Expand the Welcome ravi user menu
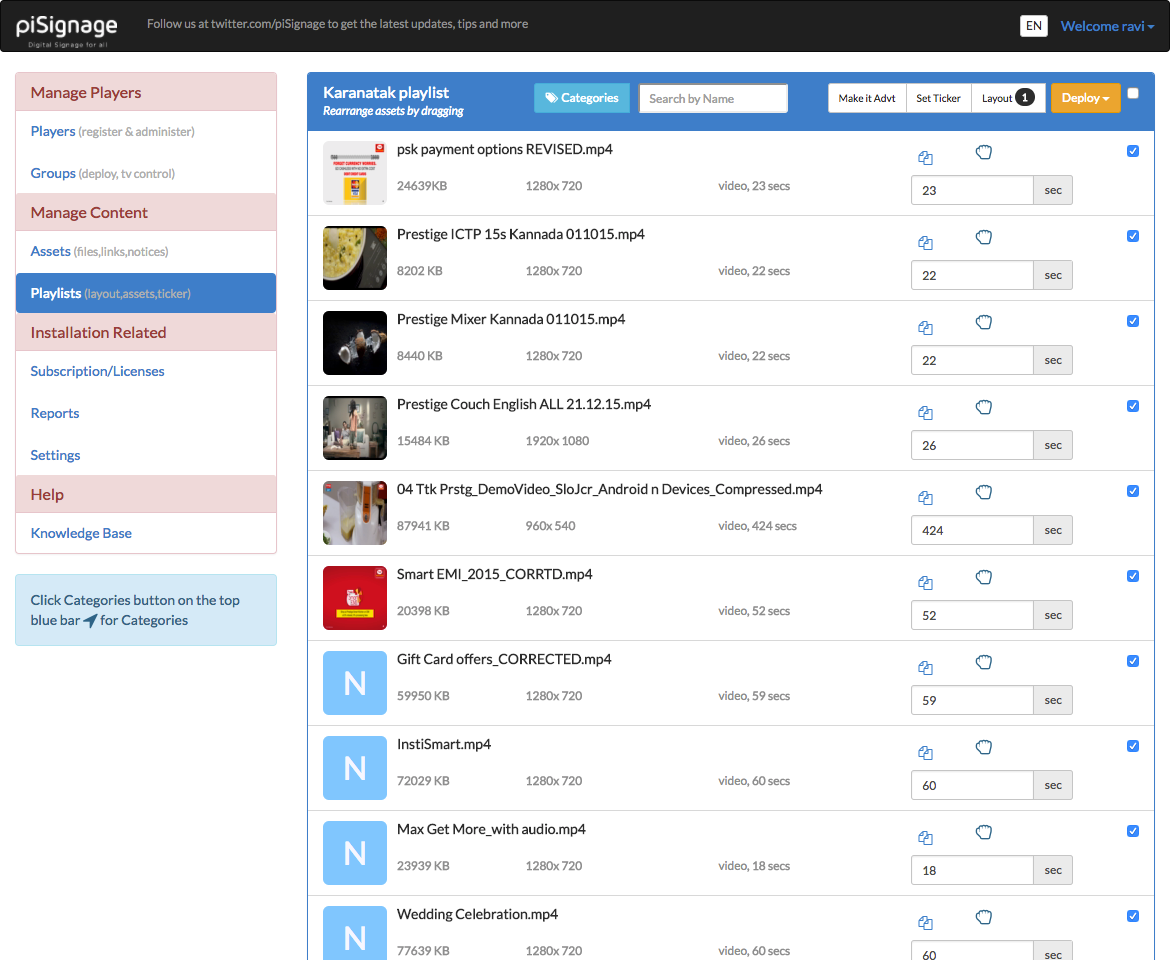 point(1107,26)
